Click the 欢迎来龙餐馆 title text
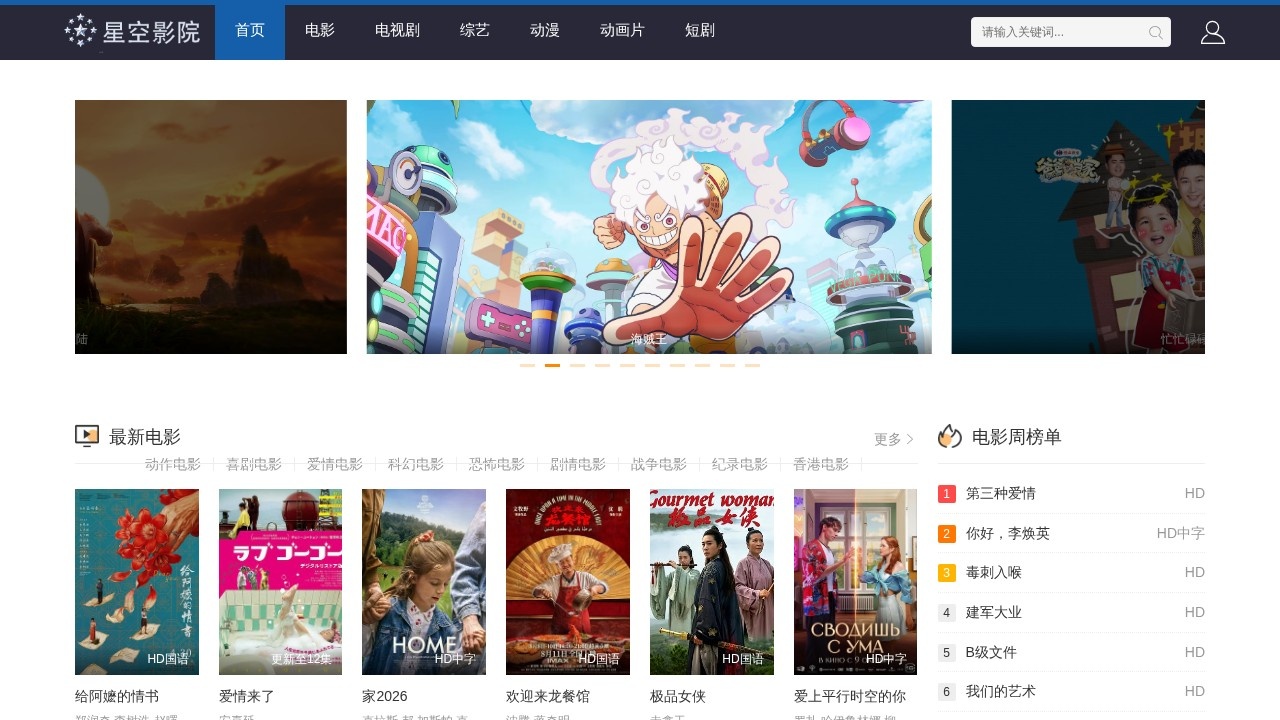Image resolution: width=1280 pixels, height=720 pixels. pyautogui.click(x=548, y=696)
